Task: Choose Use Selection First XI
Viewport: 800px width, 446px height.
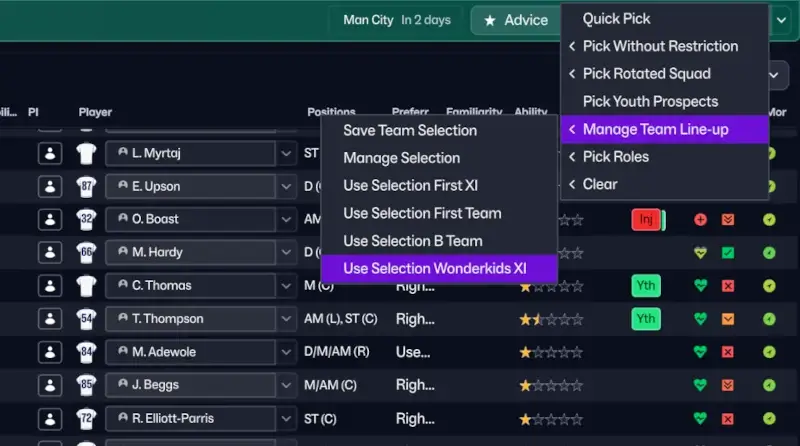Action: (x=439, y=186)
